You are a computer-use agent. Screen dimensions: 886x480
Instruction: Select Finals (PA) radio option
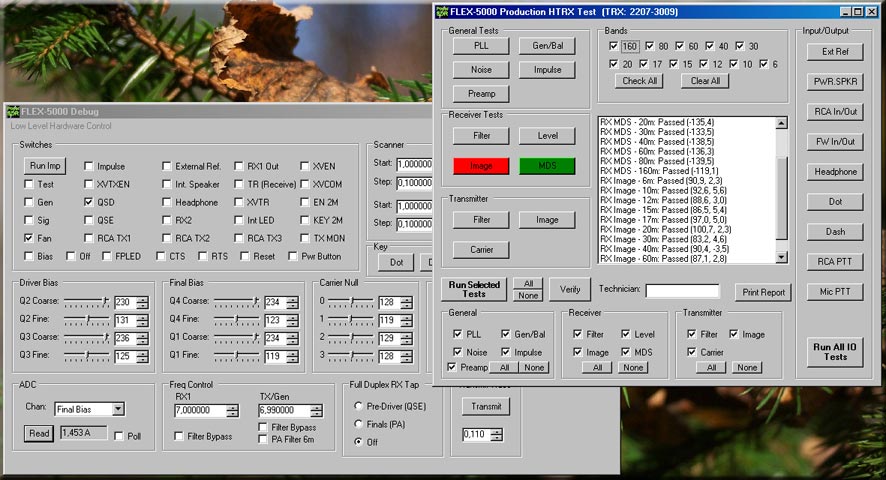point(358,424)
